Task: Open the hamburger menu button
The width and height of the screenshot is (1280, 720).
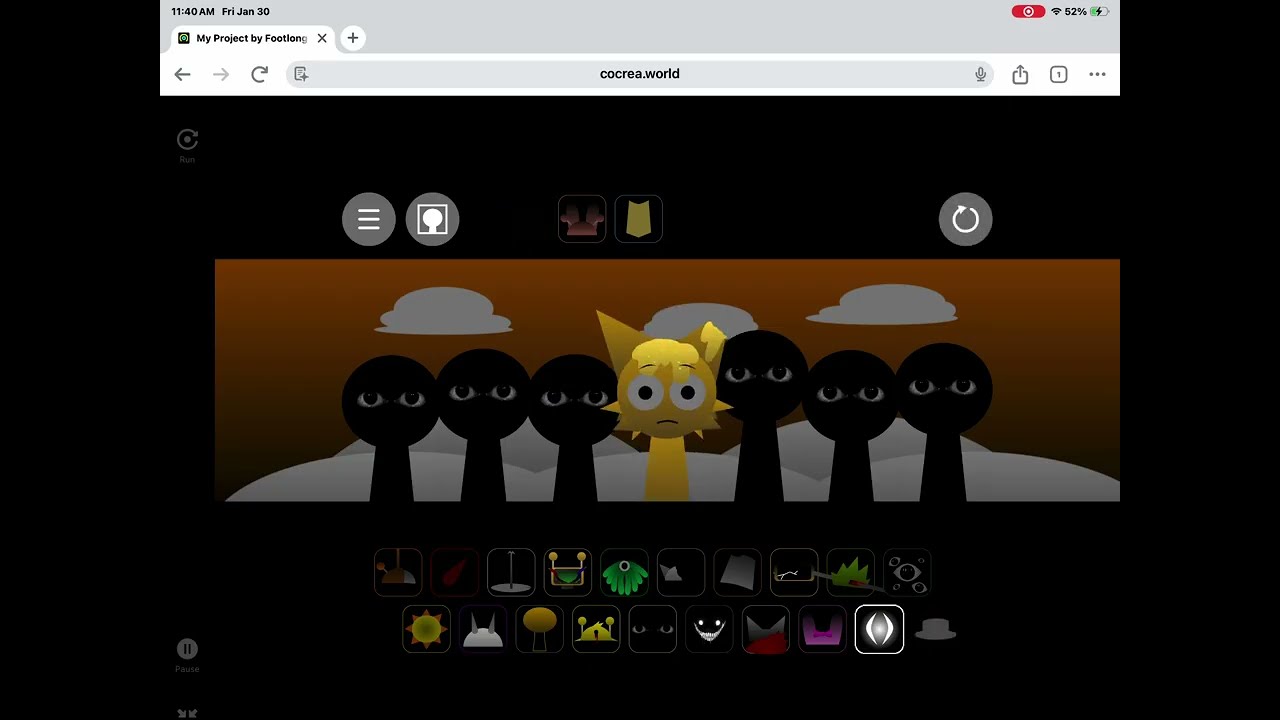Action: 369,219
